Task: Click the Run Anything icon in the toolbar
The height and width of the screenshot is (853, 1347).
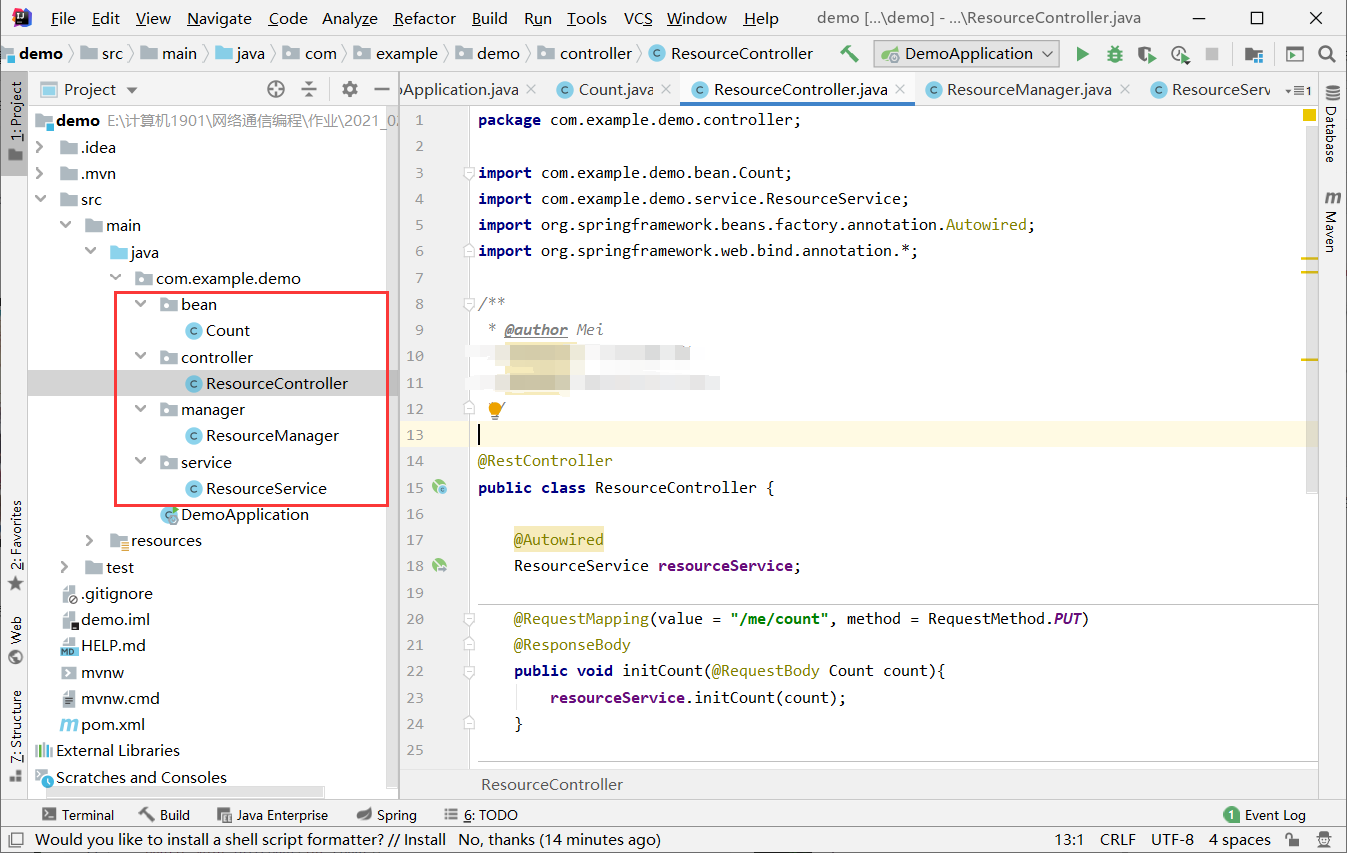Action: (x=1295, y=54)
